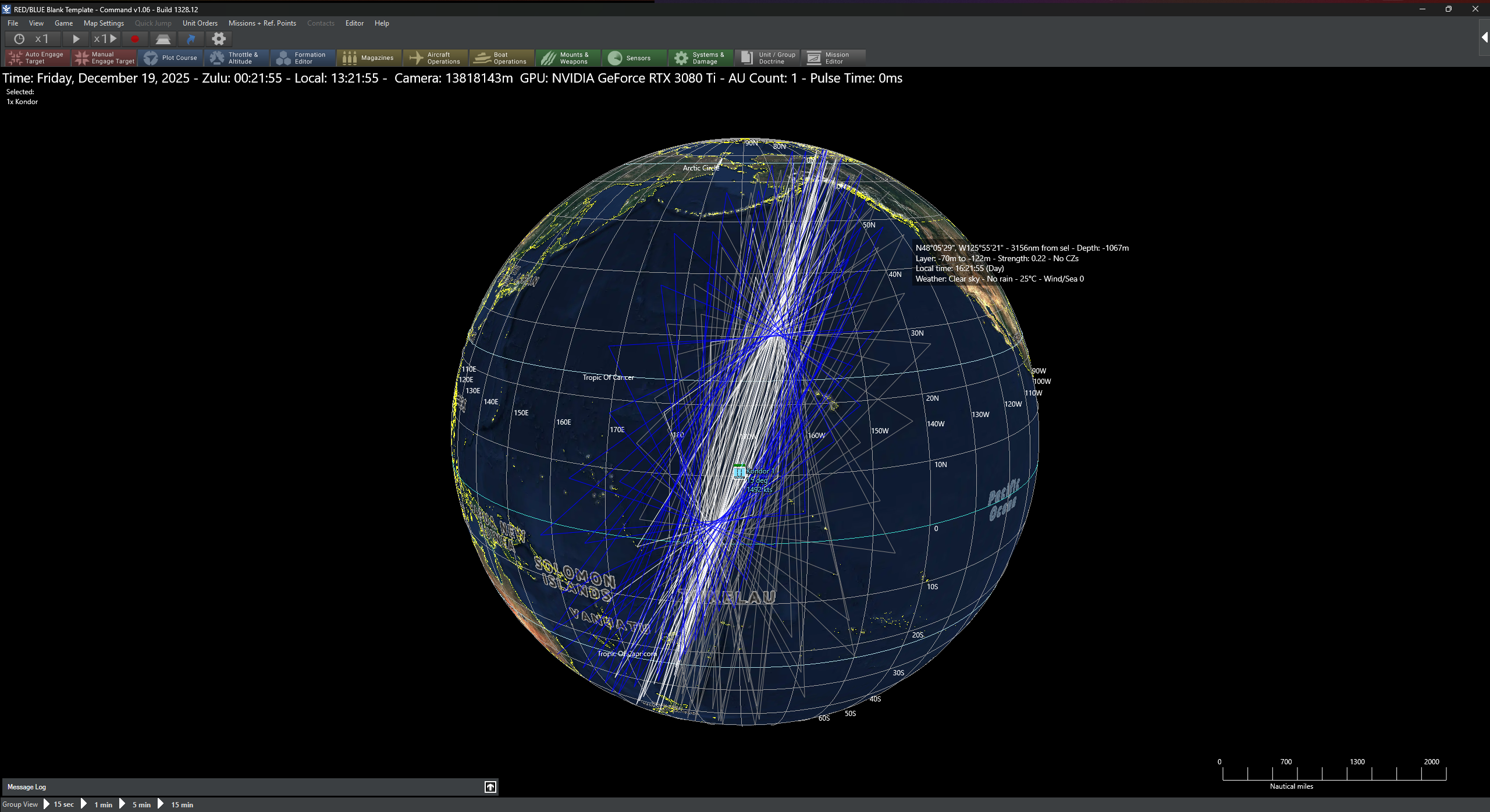Click the blue curved arrow icon
The height and width of the screenshot is (812, 1490).
pos(191,39)
